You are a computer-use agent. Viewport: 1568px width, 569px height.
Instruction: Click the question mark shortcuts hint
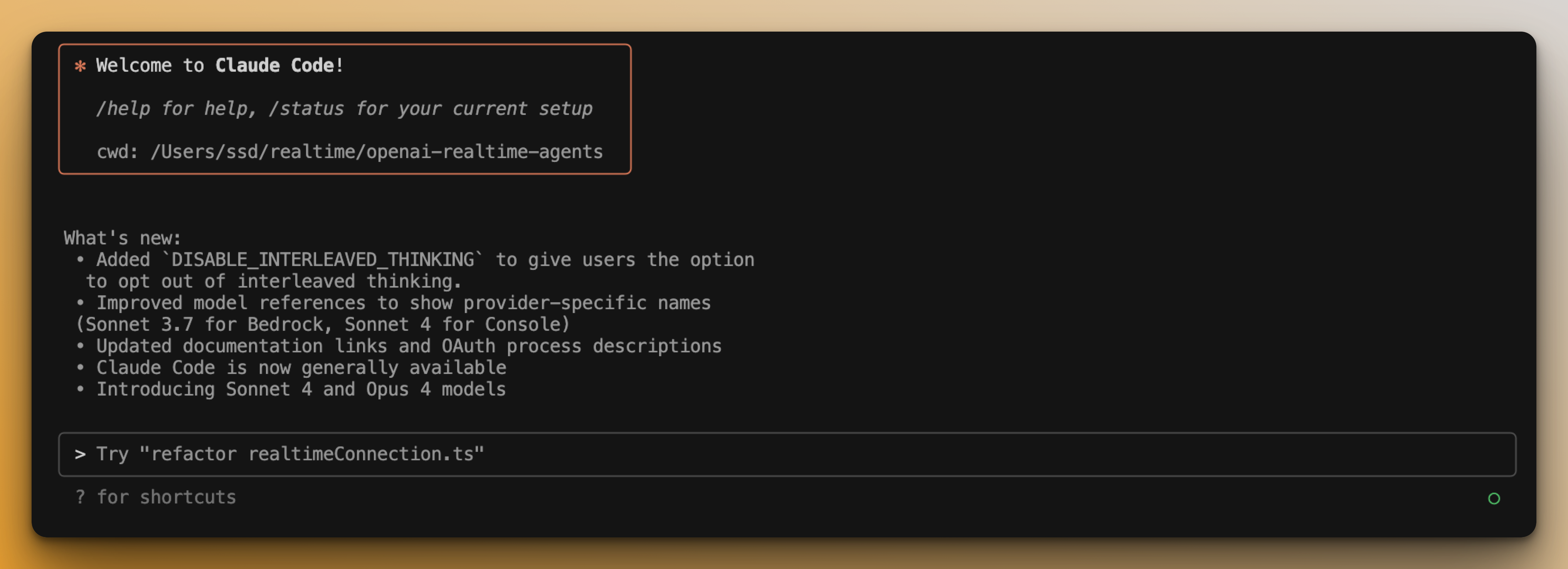coord(80,497)
